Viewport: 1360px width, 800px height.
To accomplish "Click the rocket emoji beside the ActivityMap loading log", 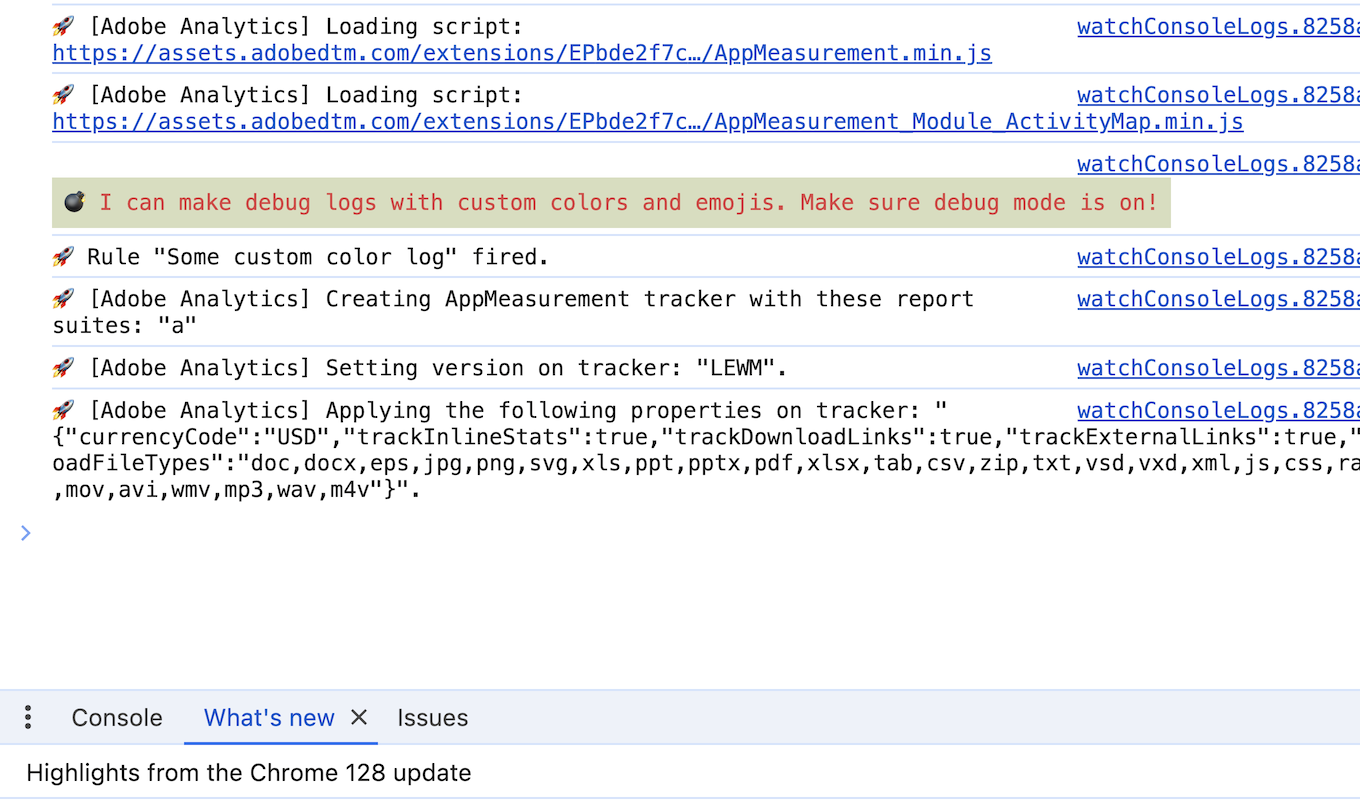I will coord(63,95).
